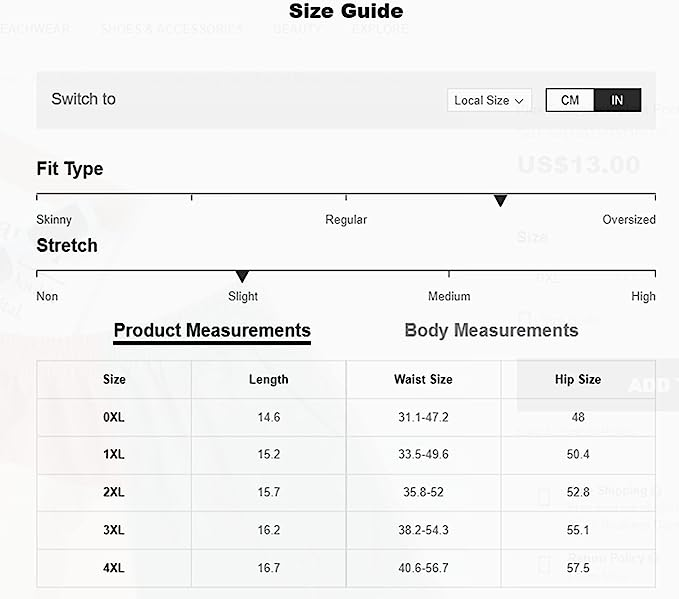Click the Size column header

click(114, 379)
